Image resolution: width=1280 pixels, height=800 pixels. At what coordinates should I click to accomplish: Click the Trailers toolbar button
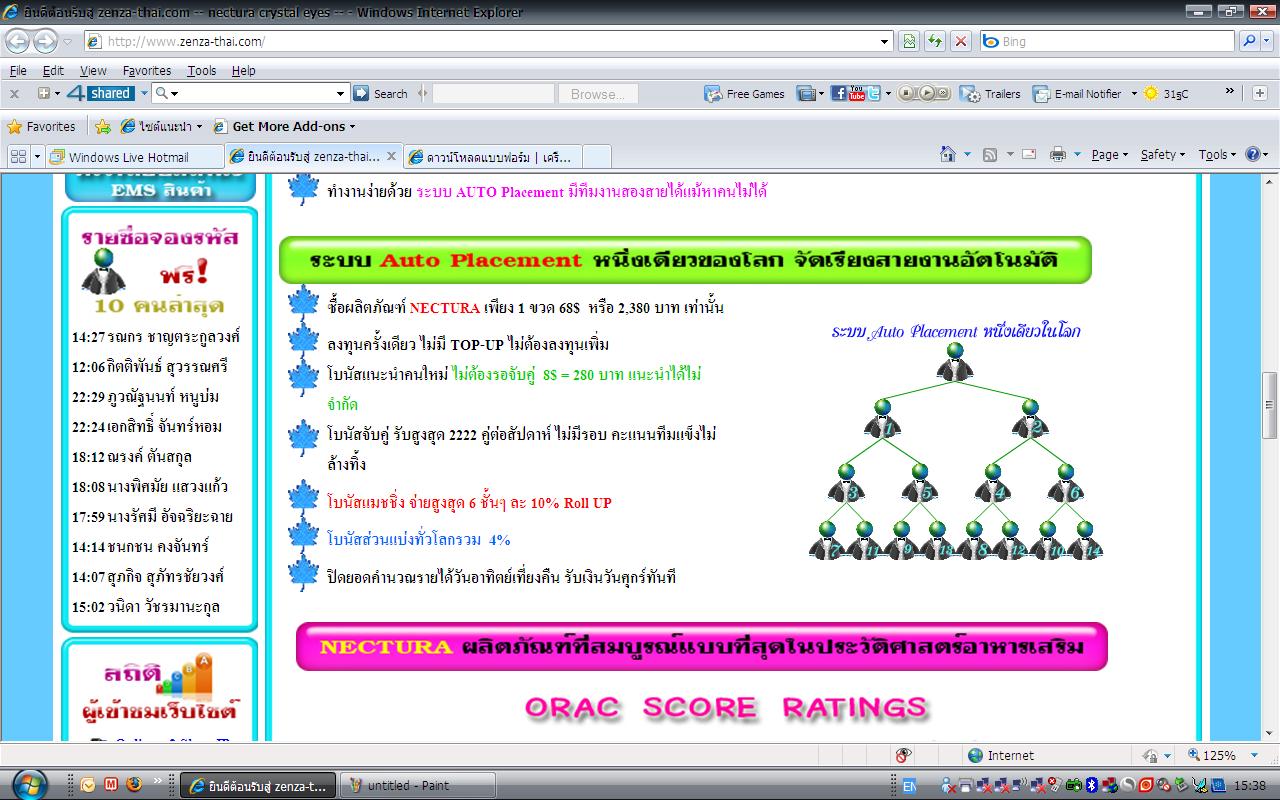click(x=990, y=93)
